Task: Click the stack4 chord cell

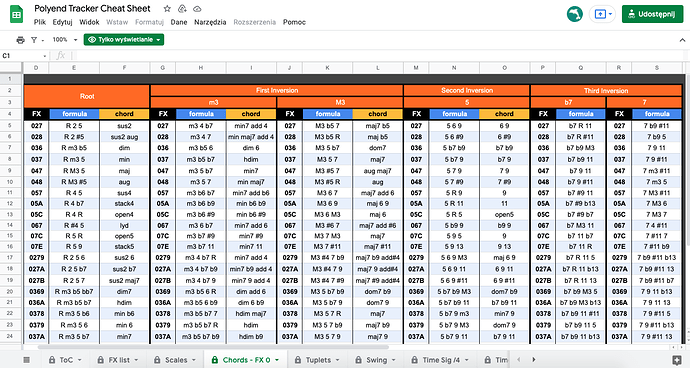Action: click(124, 204)
